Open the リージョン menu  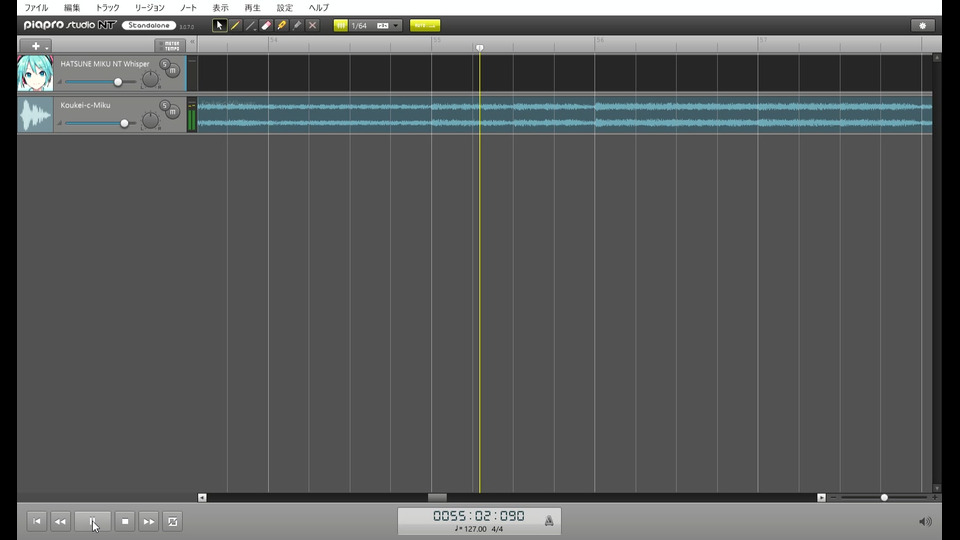pos(149,7)
